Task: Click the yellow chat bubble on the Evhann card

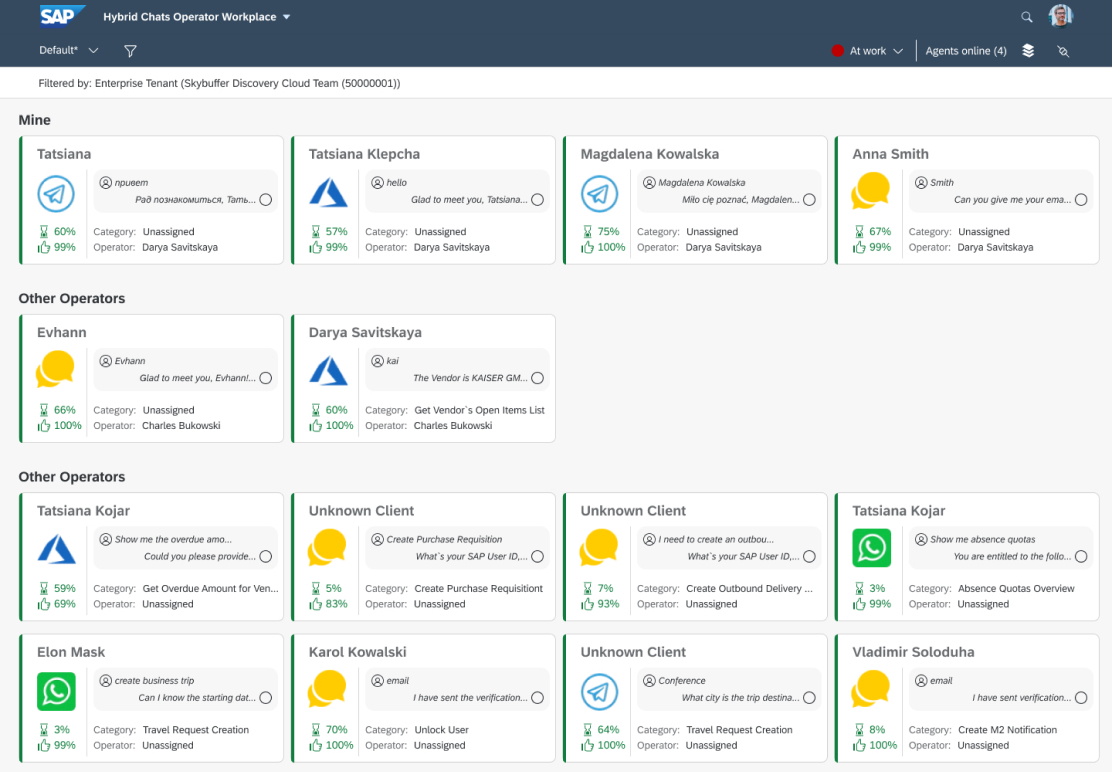Action: pos(55,370)
